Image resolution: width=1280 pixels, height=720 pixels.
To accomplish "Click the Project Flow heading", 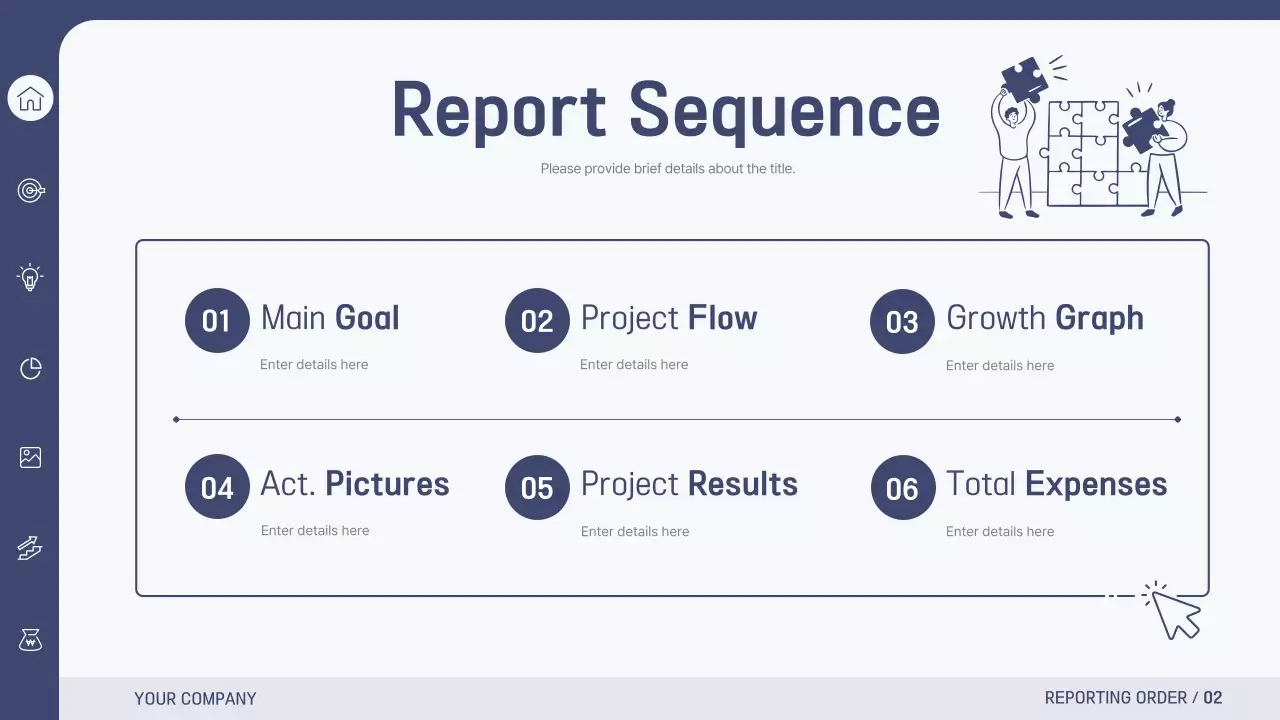I will tap(669, 318).
